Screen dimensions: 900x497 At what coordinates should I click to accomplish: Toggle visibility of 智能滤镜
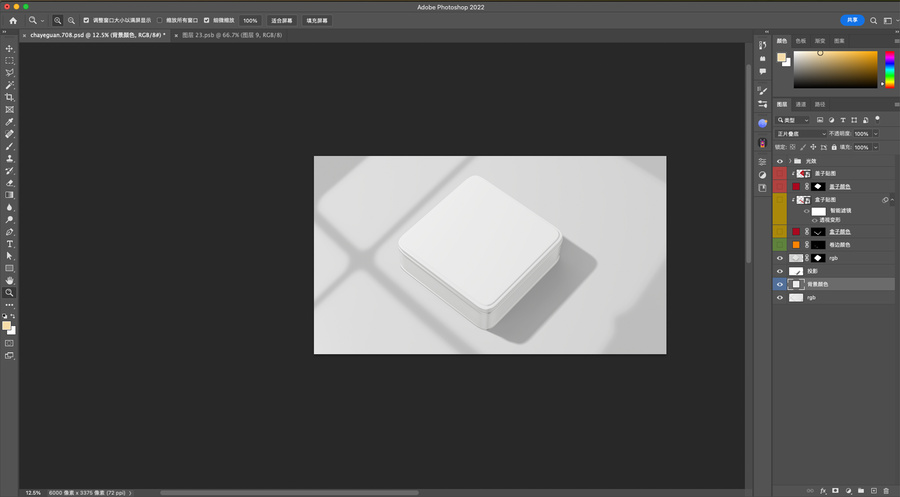806,211
